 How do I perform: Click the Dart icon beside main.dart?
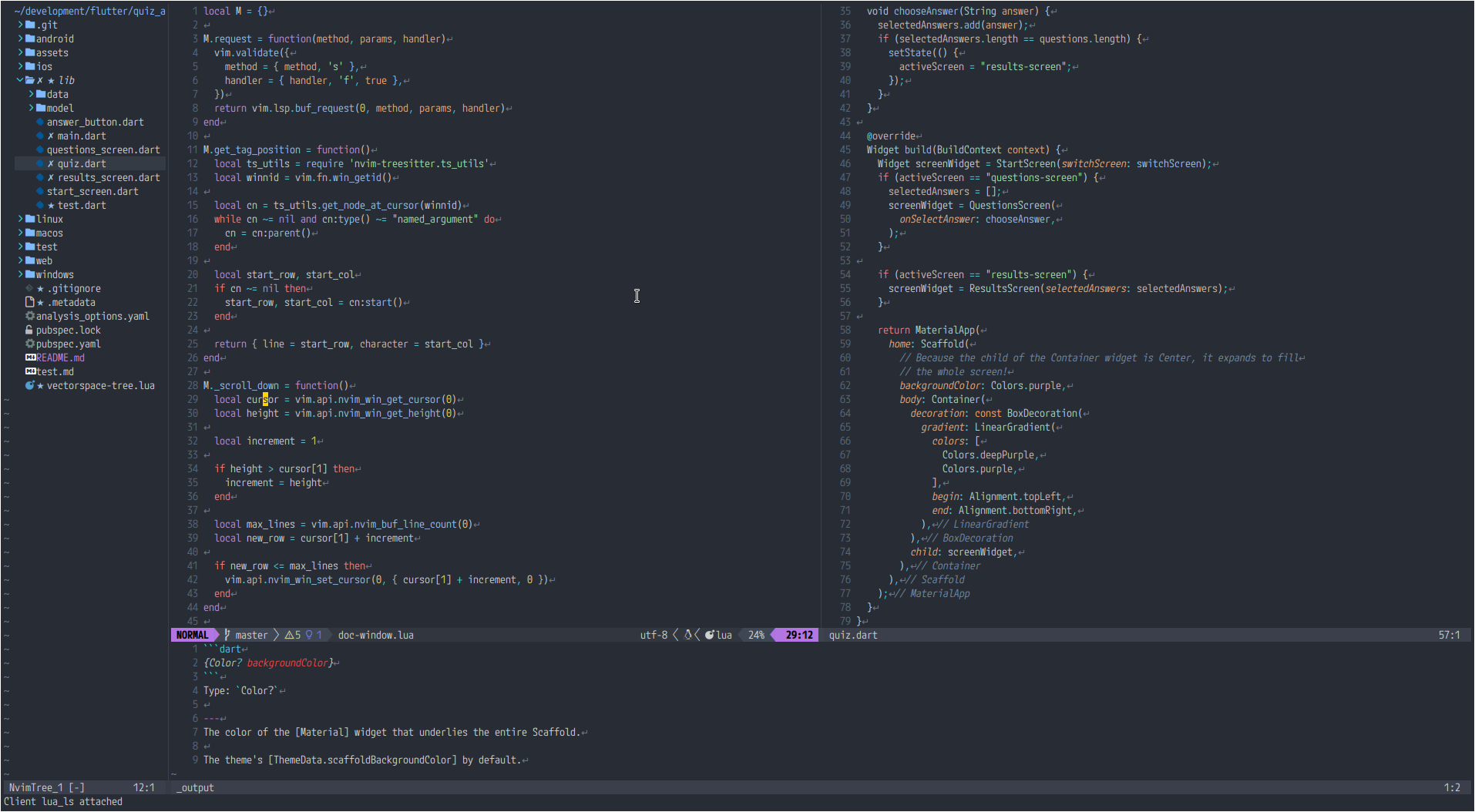pyautogui.click(x=40, y=136)
